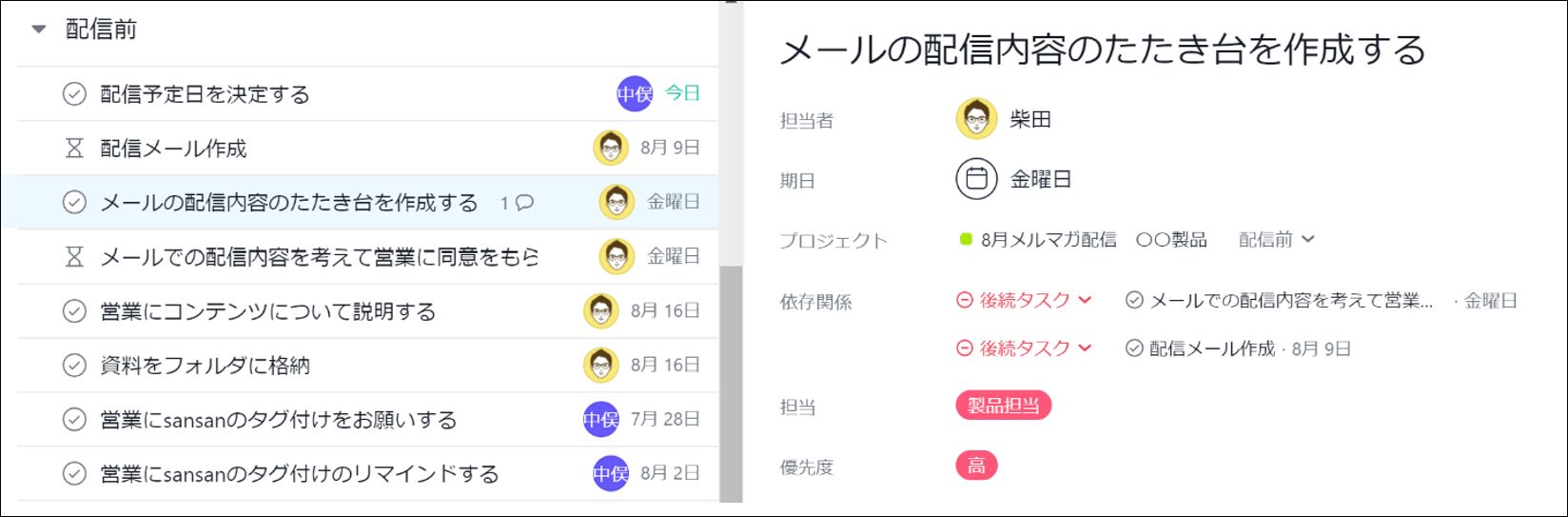Open the comment bubble icon on selected task
Viewport: 1568px width, 517px height.
click(524, 203)
